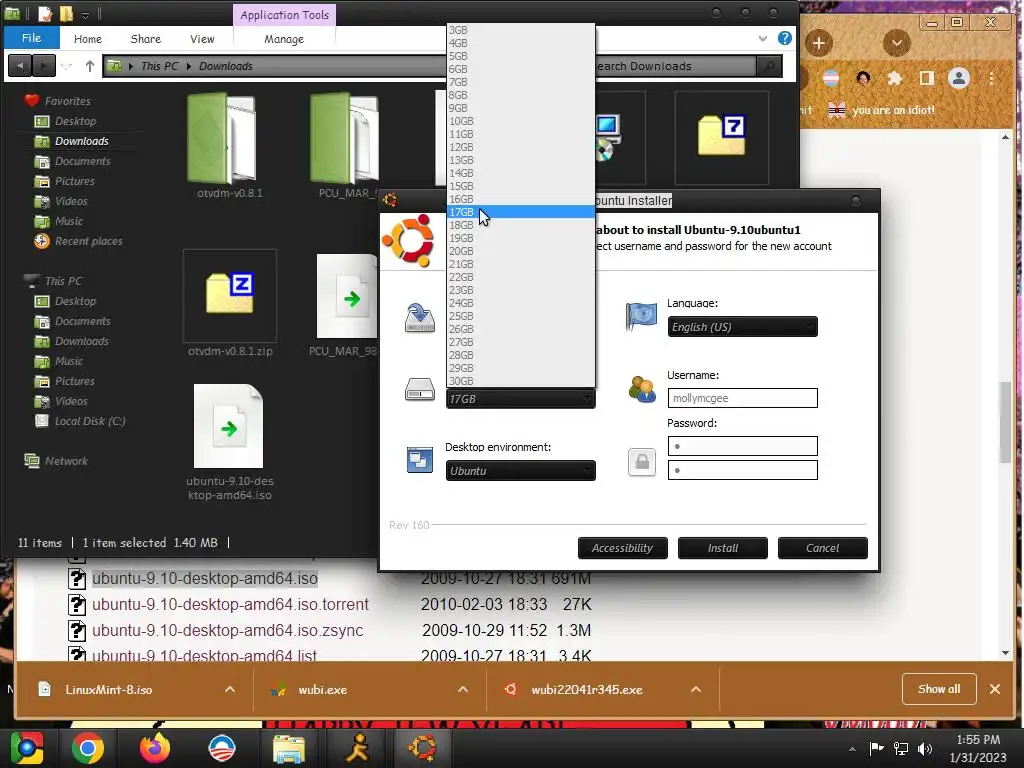This screenshot has height=768, width=1024.
Task: Open ubuntu-9.10-desktop-amd64.iso.zsync link
Action: [x=228, y=630]
